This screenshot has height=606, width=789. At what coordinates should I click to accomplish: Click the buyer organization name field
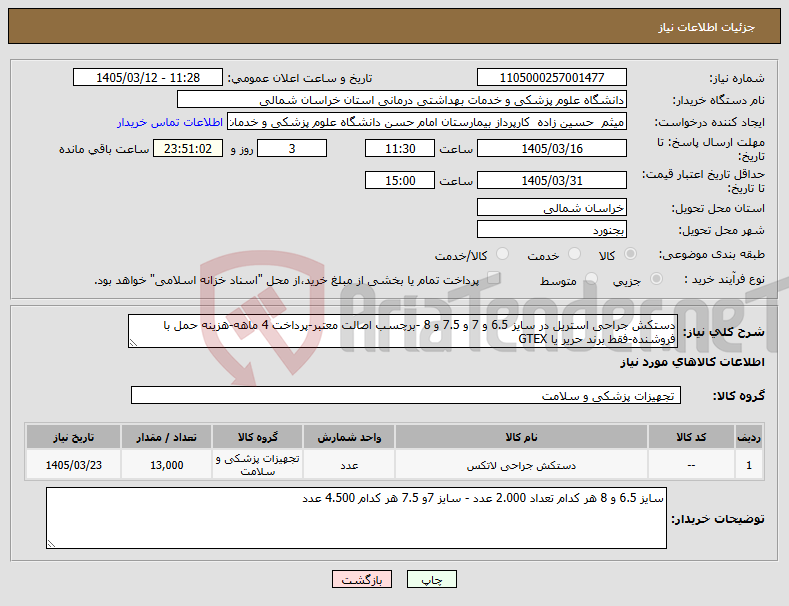pos(402,100)
